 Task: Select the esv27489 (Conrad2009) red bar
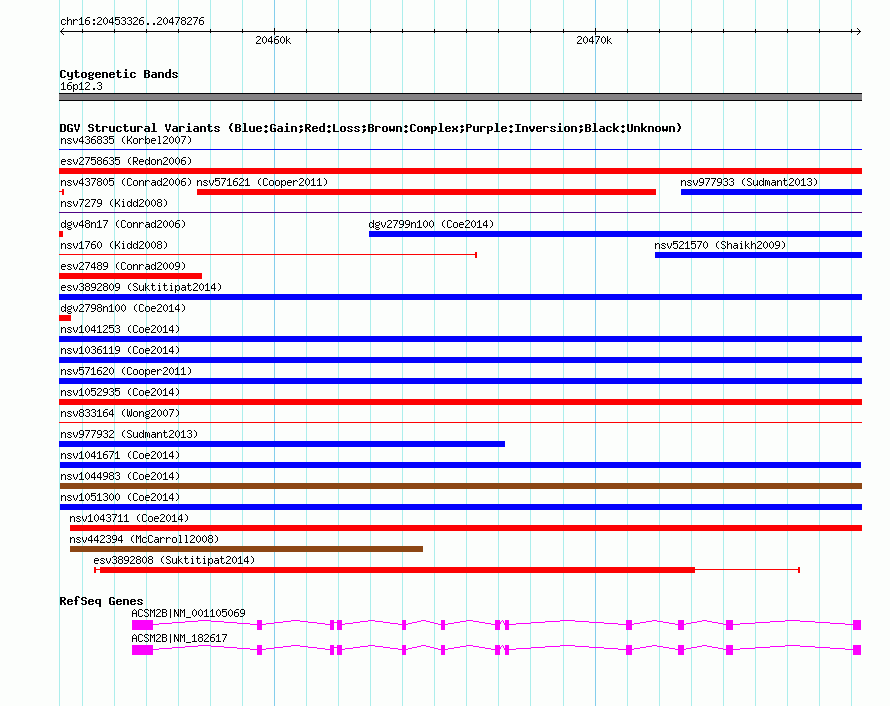click(x=131, y=276)
